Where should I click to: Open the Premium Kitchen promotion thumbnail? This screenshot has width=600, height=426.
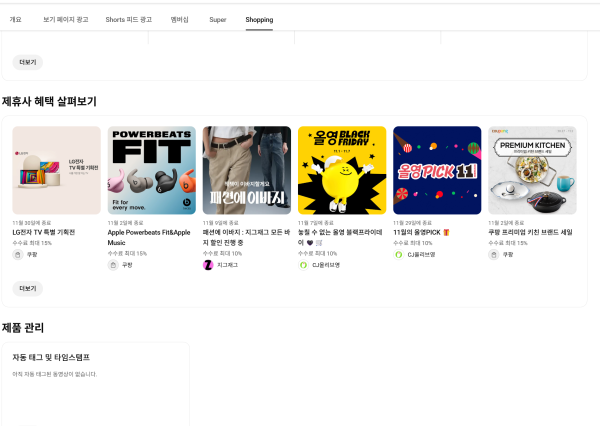click(x=532, y=170)
